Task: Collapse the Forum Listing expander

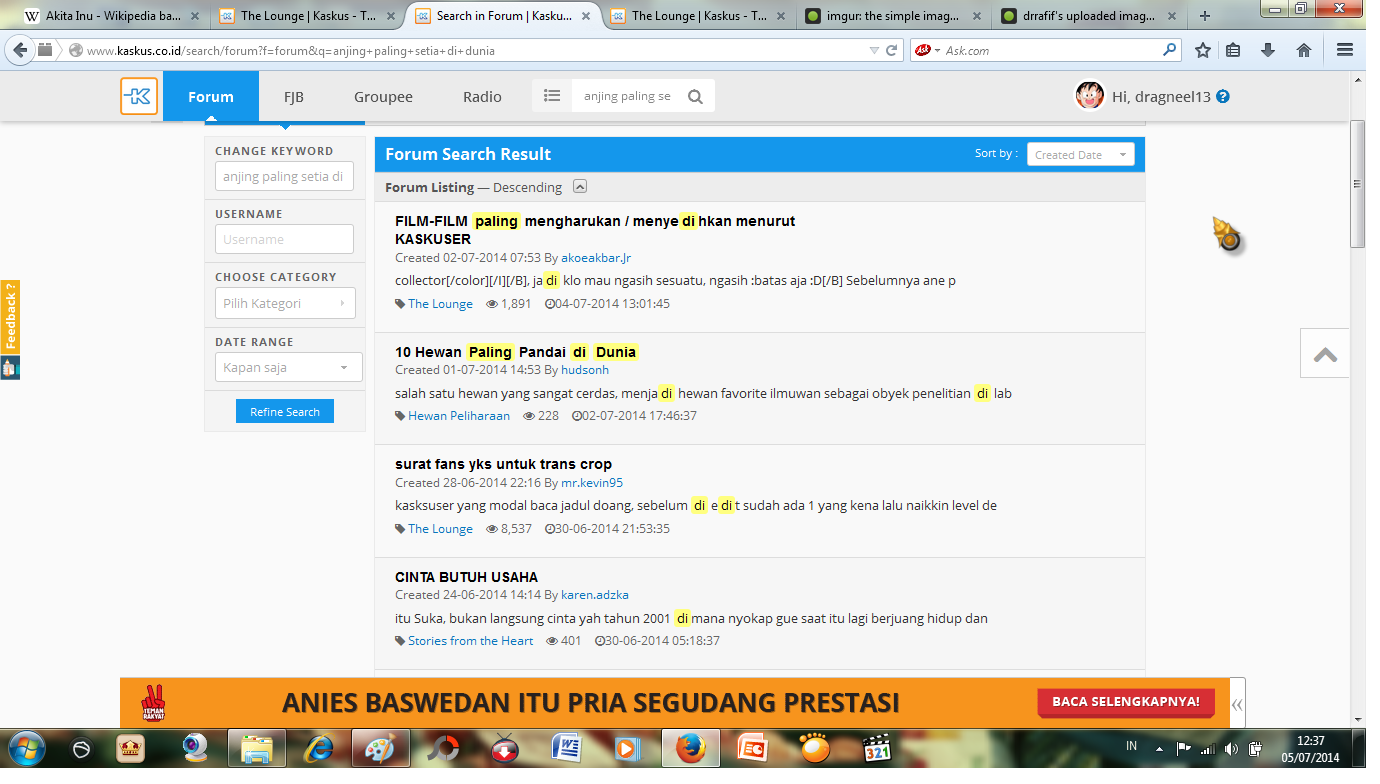Action: [580, 187]
